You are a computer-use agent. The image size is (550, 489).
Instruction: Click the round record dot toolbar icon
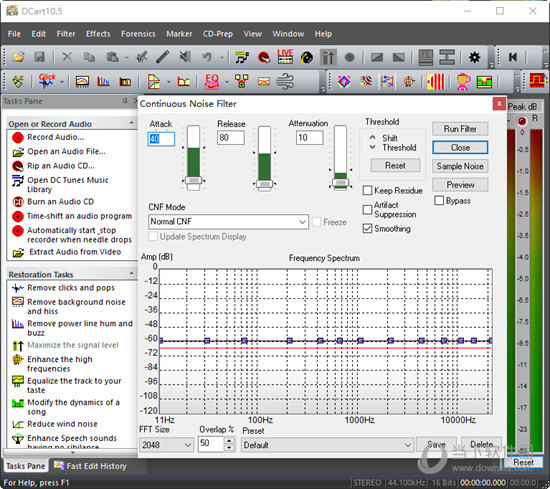point(349,57)
